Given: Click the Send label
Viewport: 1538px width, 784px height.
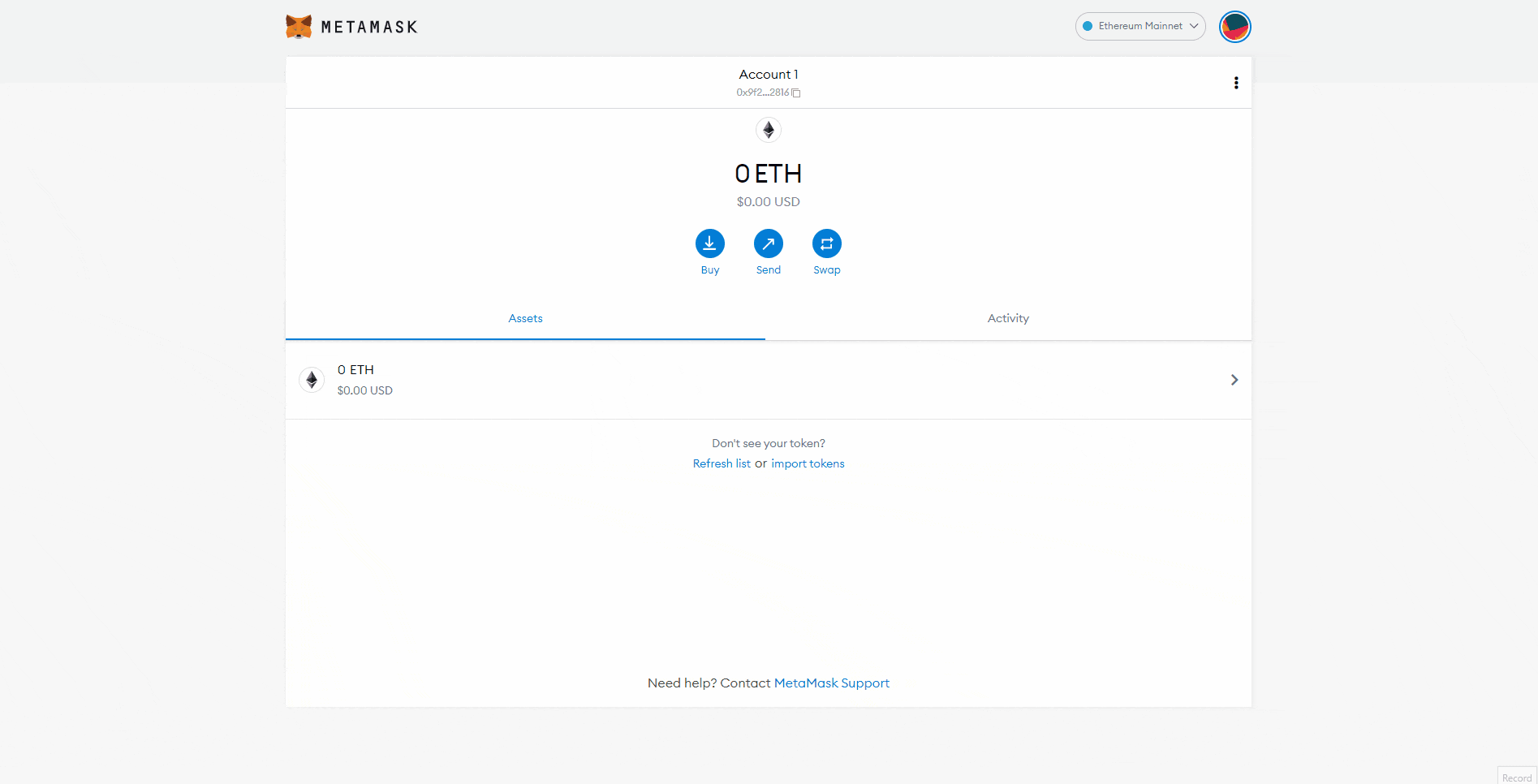Looking at the screenshot, I should [769, 270].
